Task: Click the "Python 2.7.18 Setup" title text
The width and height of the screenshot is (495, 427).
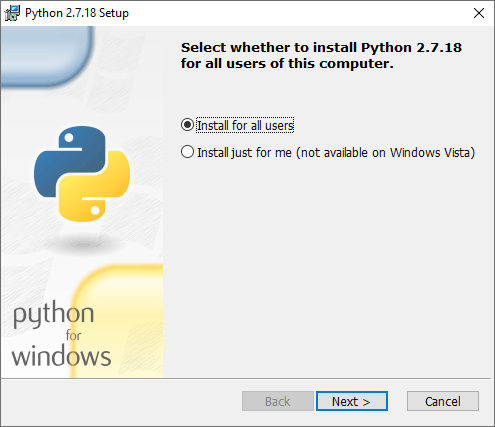Action: click(x=77, y=13)
